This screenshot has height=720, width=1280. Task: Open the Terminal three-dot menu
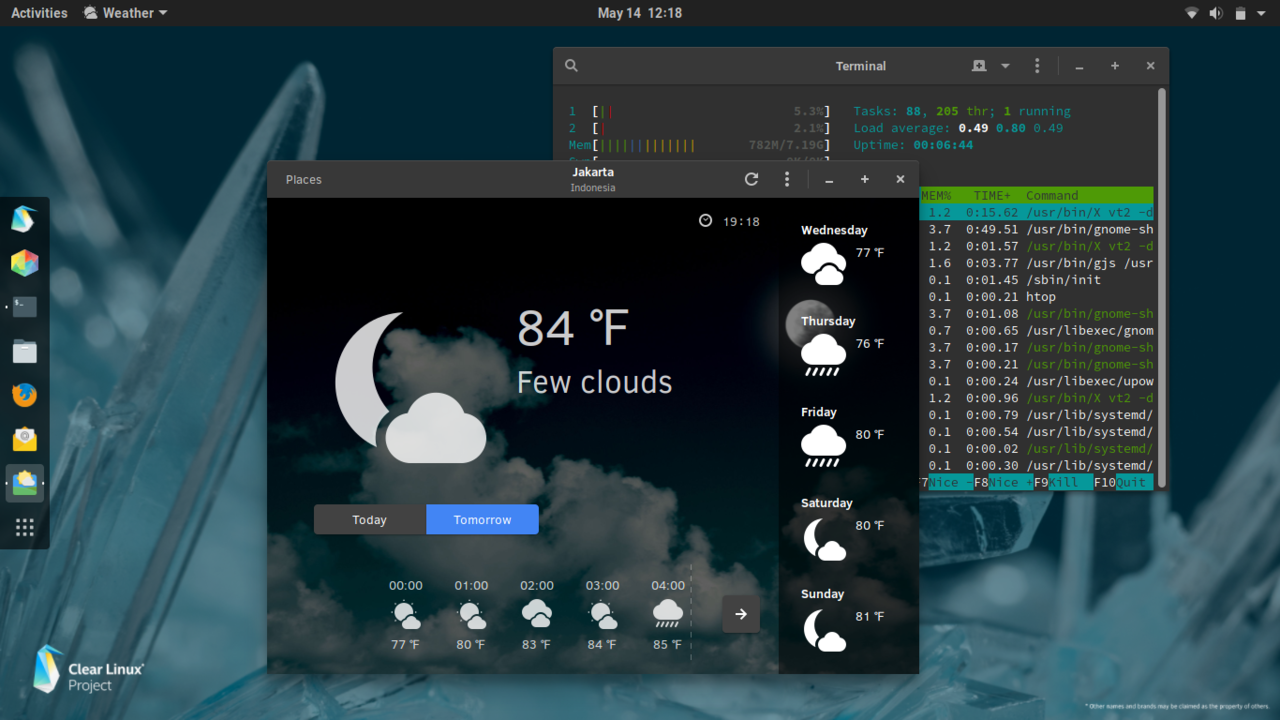(1037, 66)
